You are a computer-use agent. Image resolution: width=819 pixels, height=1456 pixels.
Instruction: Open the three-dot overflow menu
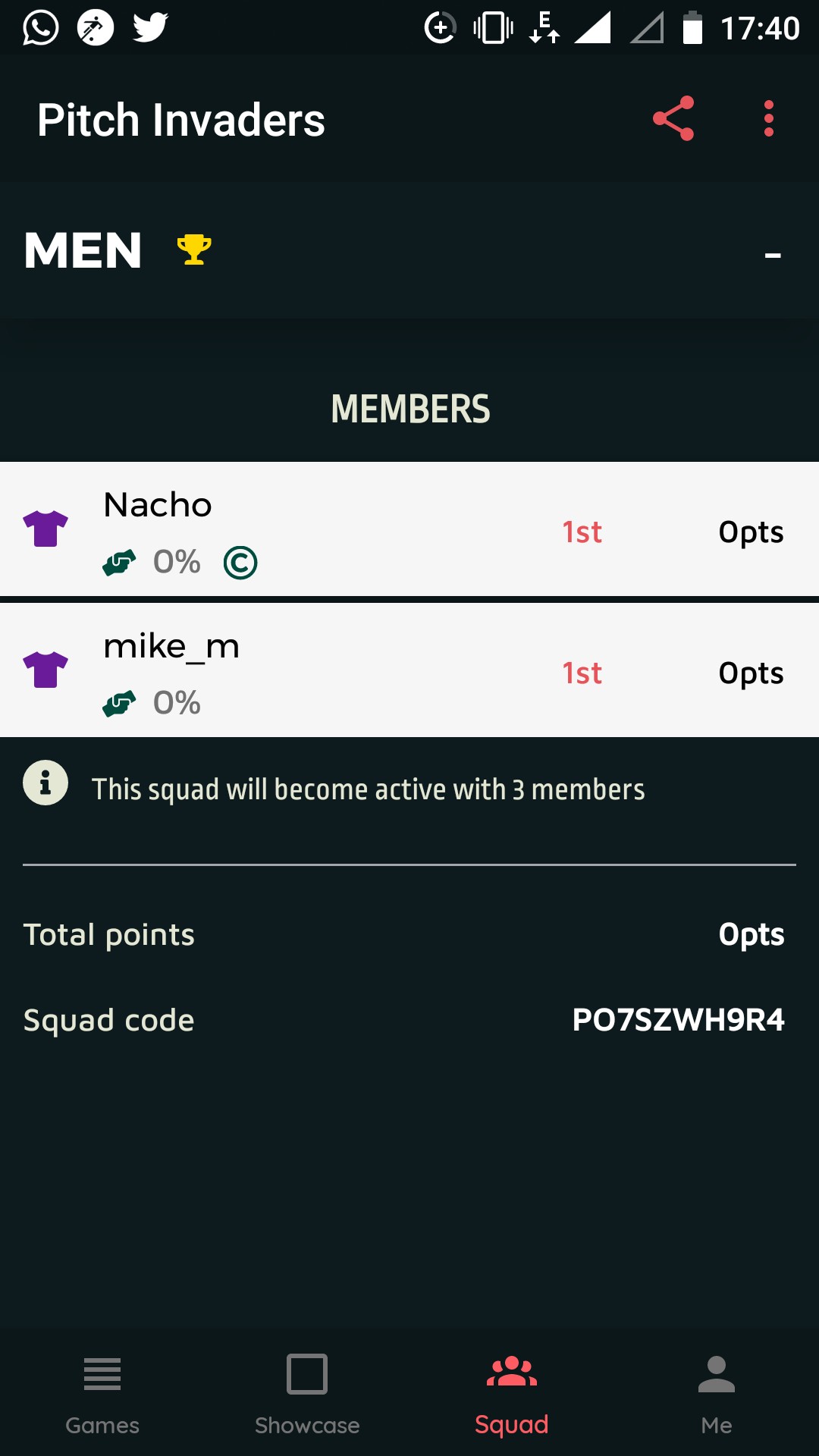click(x=768, y=118)
